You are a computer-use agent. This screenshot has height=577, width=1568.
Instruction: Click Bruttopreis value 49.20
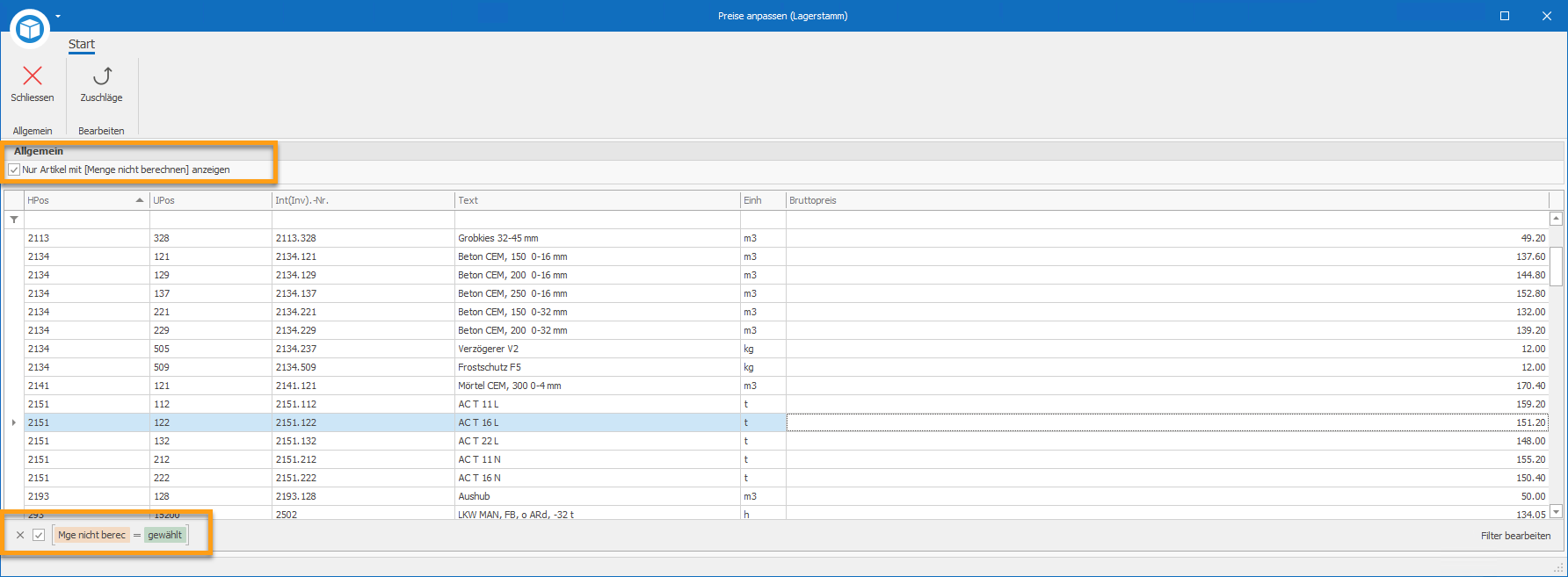(x=1533, y=238)
